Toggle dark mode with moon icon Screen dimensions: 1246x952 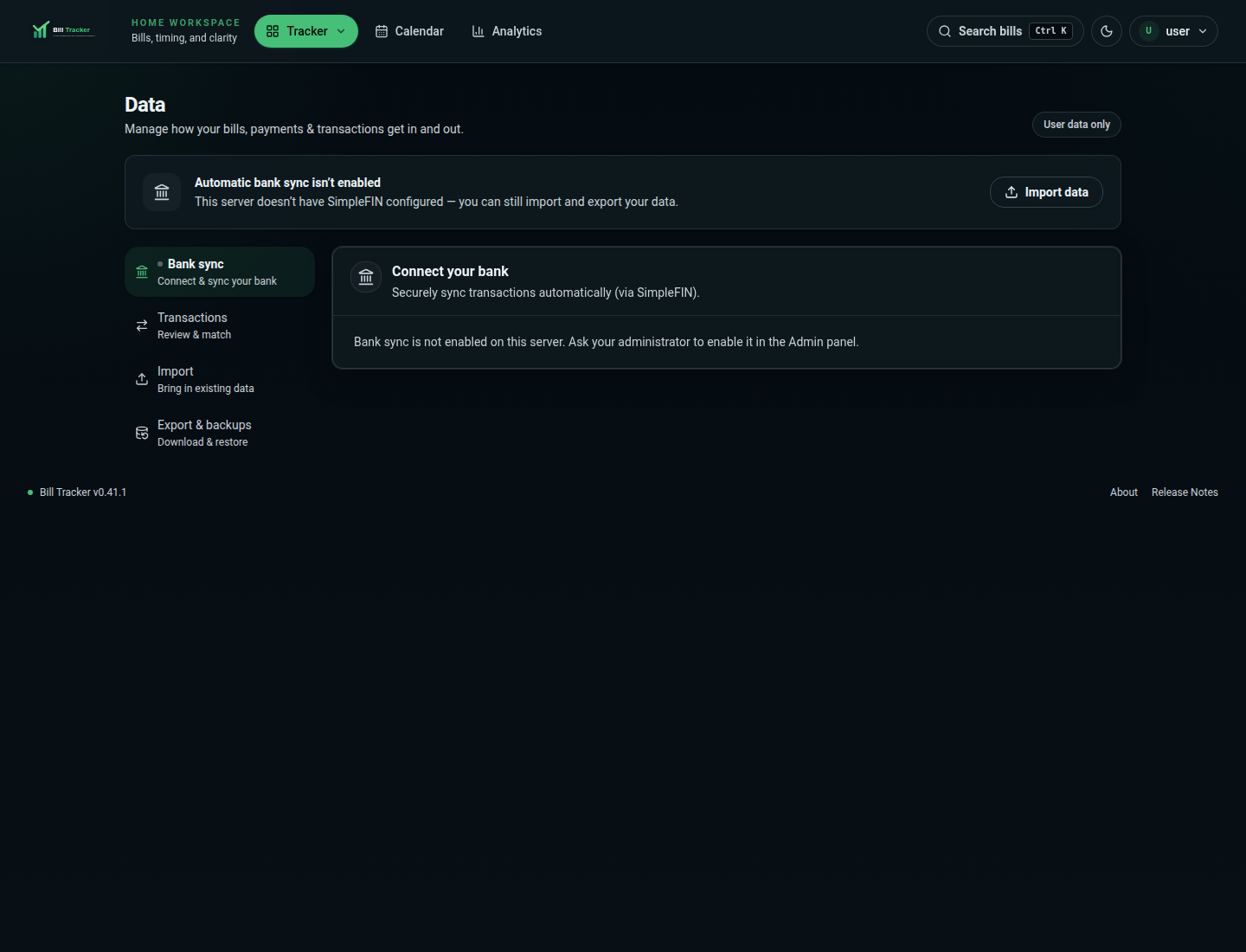(1107, 31)
